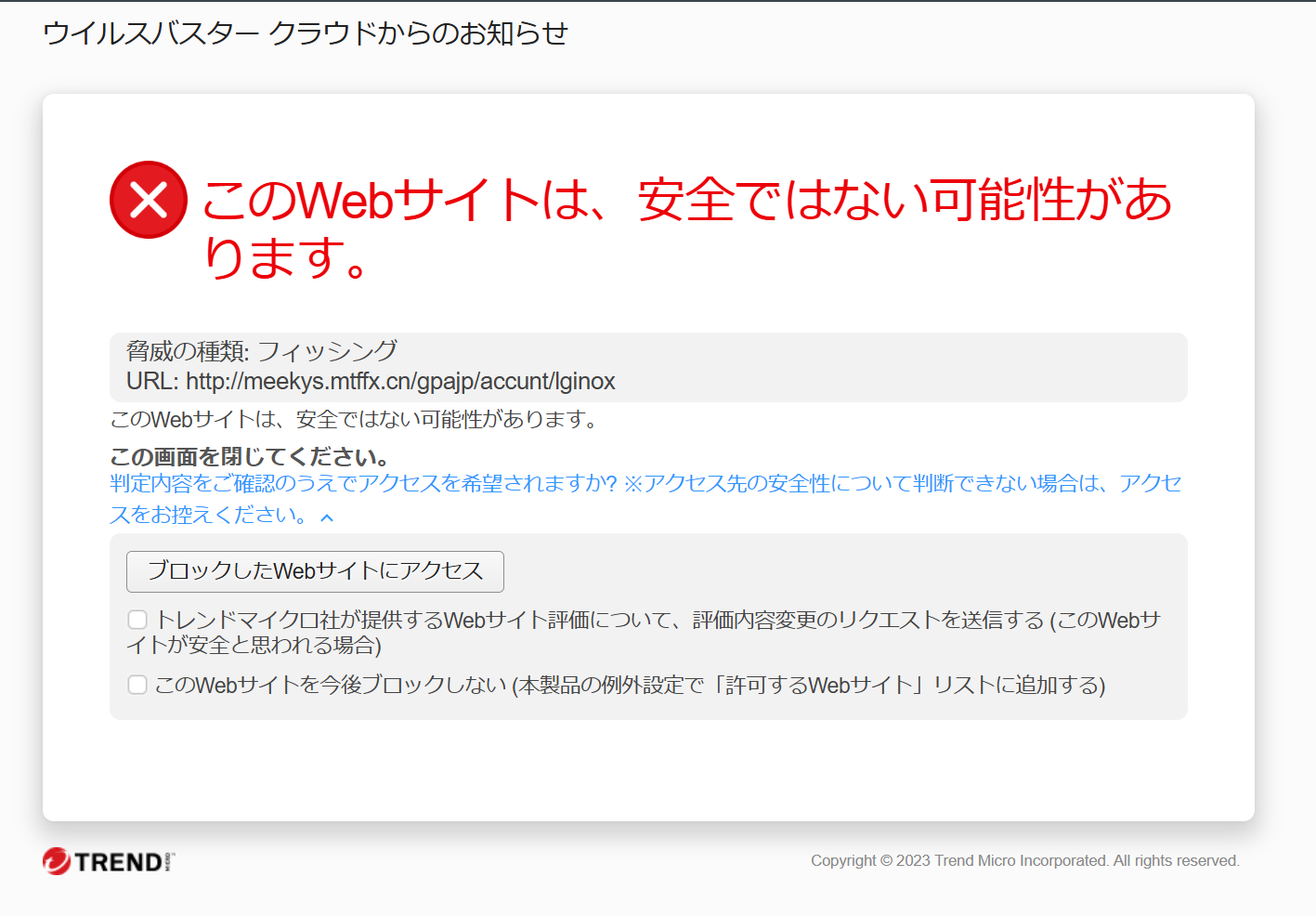Click the small gray safety notice under the URL box
The width and height of the screenshot is (1316, 916).
(354, 420)
